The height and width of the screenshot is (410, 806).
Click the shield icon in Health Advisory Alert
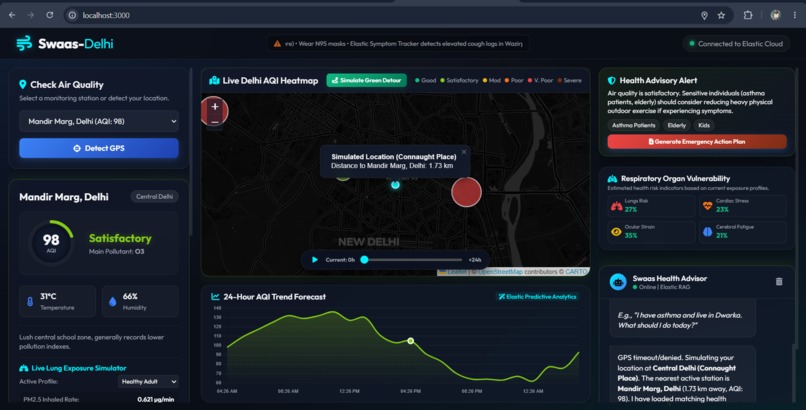click(x=612, y=81)
